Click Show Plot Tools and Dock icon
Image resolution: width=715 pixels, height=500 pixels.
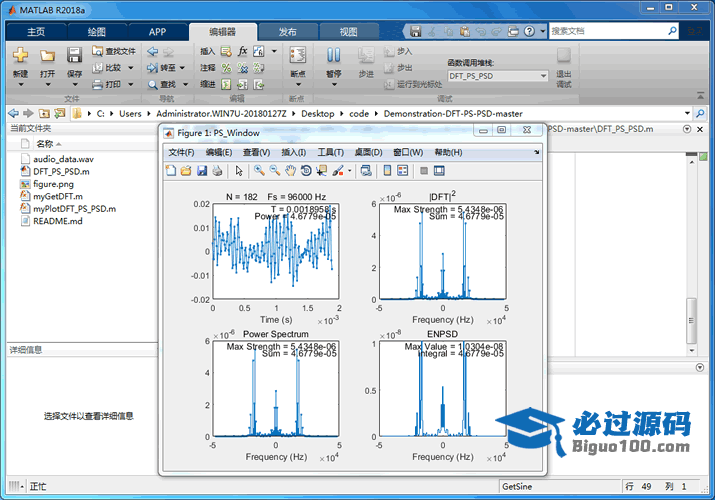tap(439, 171)
